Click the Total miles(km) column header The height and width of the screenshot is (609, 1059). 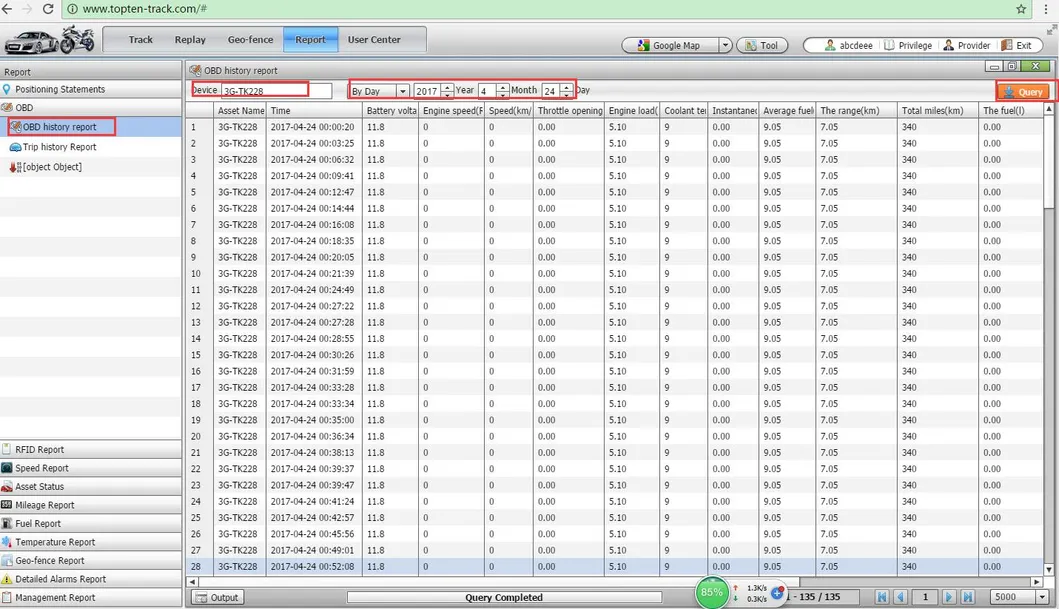[937, 110]
